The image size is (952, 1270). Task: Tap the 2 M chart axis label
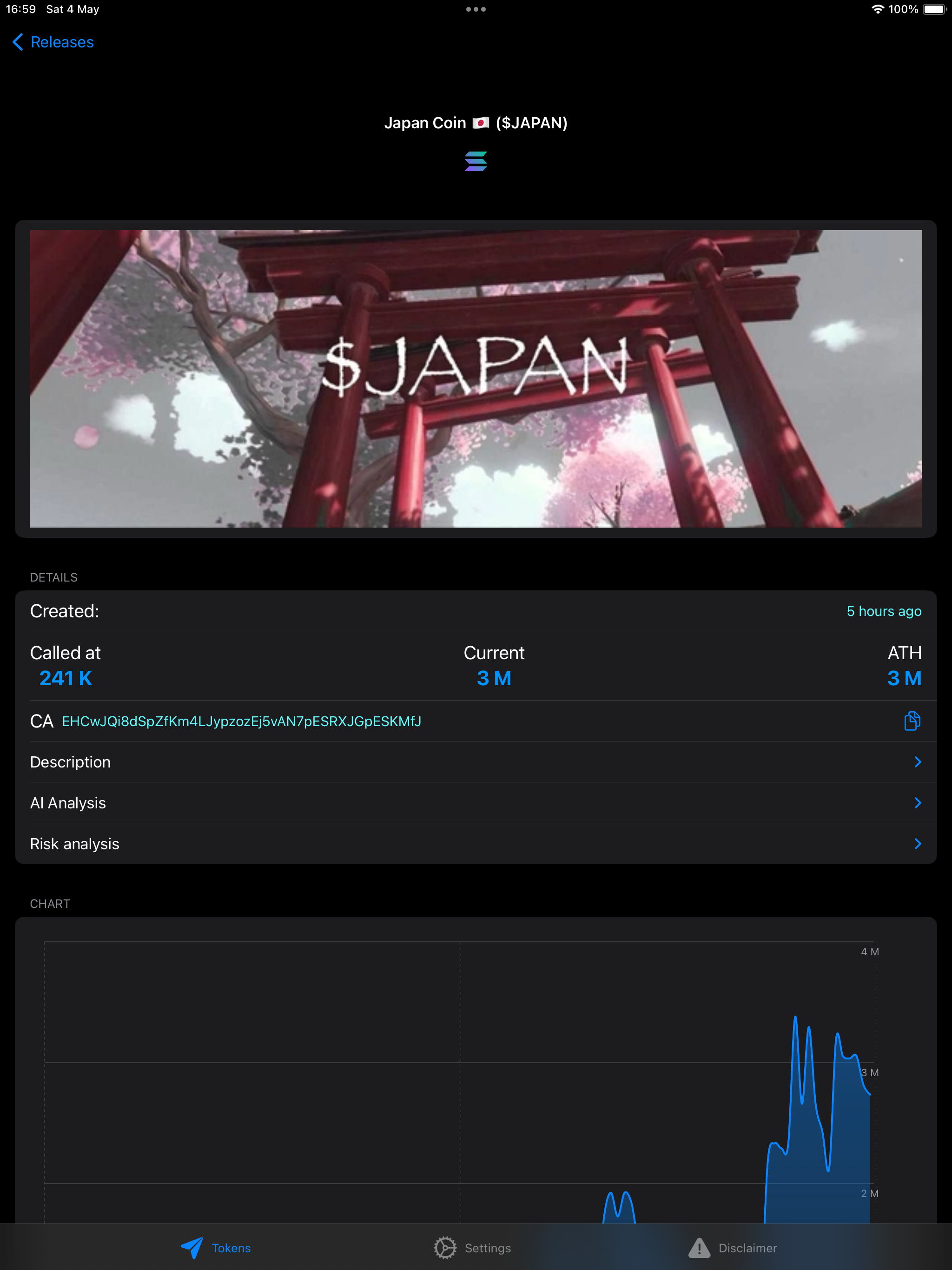pos(870,1193)
